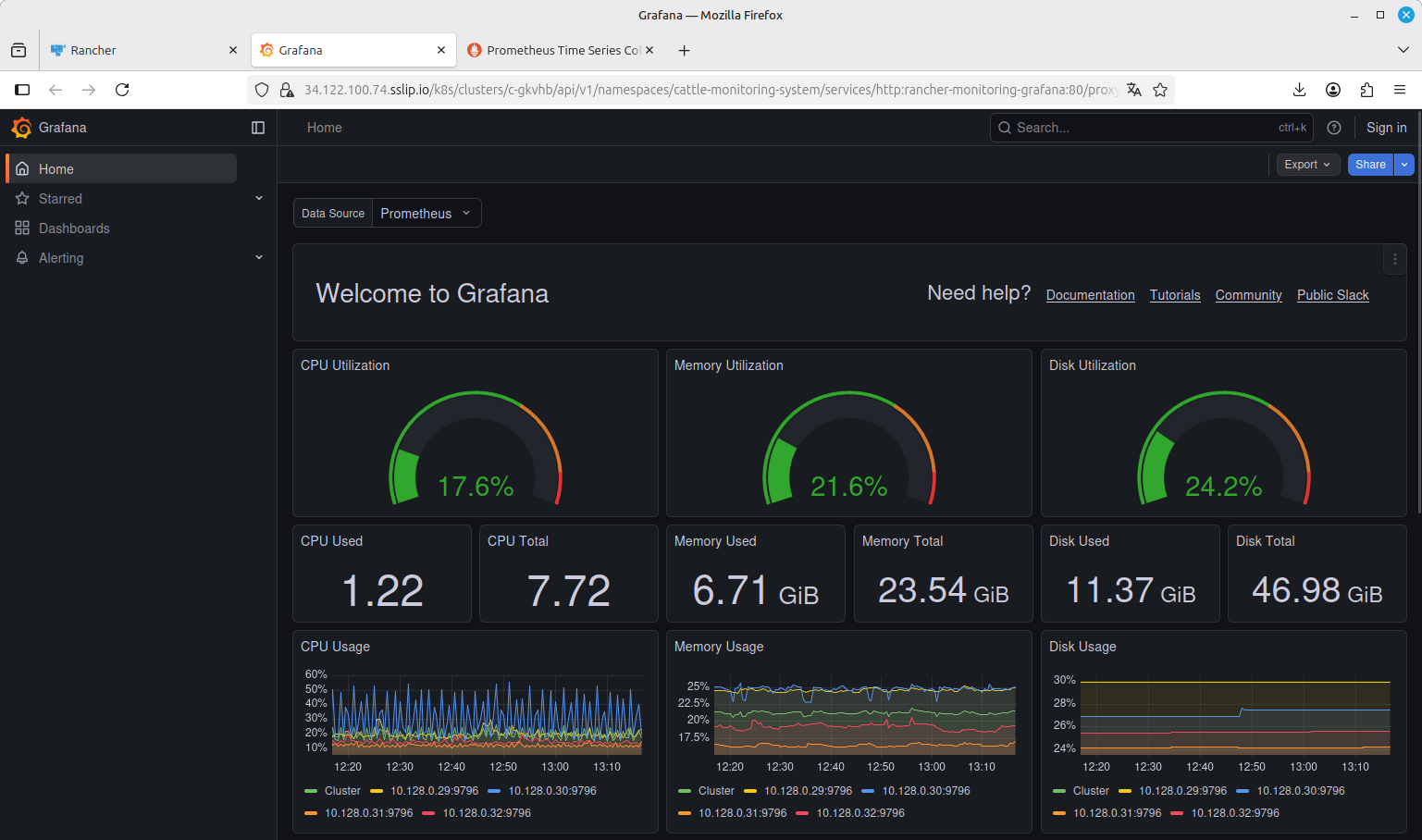Open the Export dropdown

(1308, 165)
